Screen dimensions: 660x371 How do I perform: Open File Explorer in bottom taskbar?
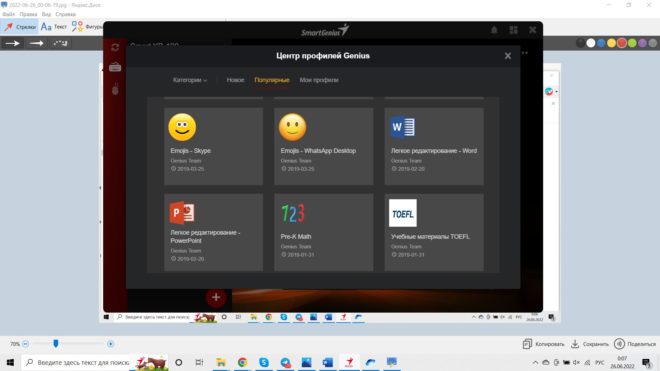pyautogui.click(x=221, y=362)
